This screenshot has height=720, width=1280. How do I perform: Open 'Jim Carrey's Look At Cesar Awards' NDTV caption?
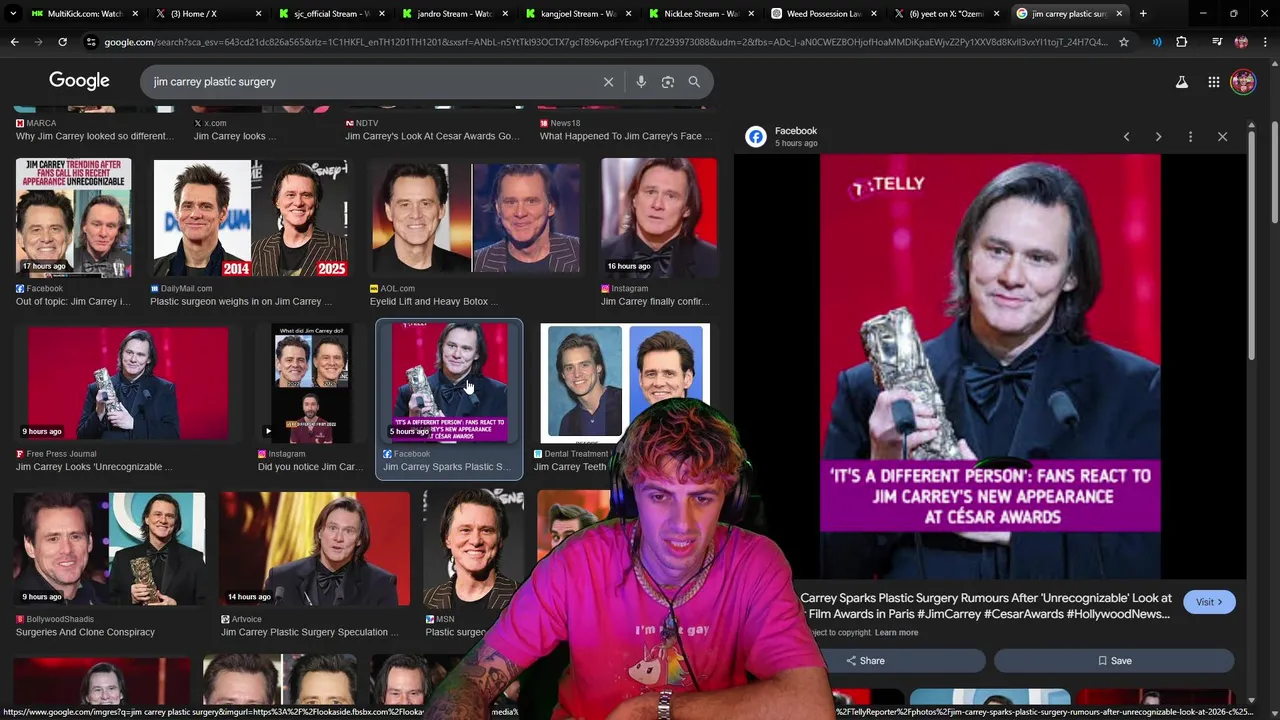pyautogui.click(x=432, y=136)
